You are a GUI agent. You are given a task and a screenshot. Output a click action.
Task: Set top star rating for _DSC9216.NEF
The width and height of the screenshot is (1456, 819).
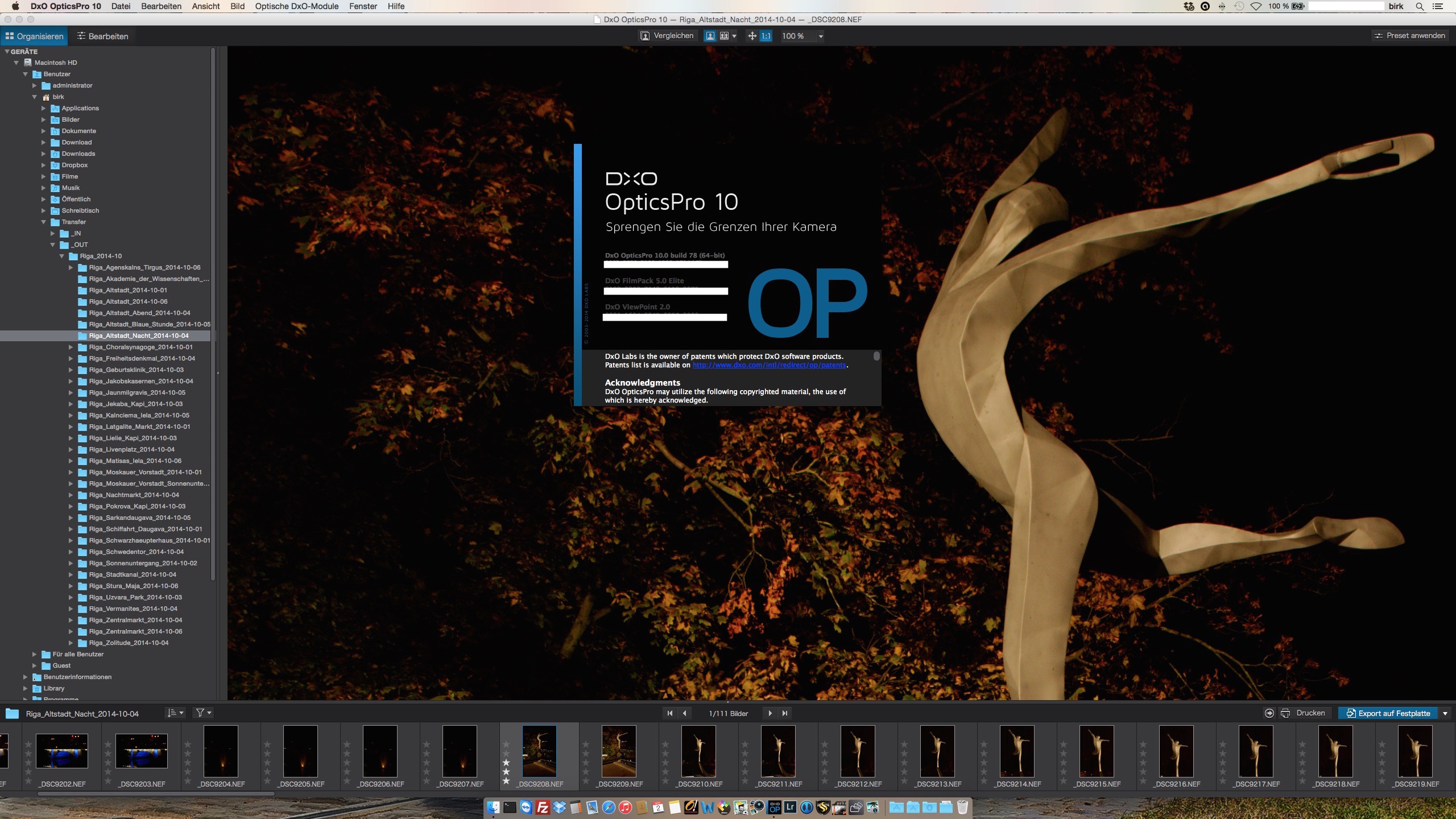pos(1143,744)
